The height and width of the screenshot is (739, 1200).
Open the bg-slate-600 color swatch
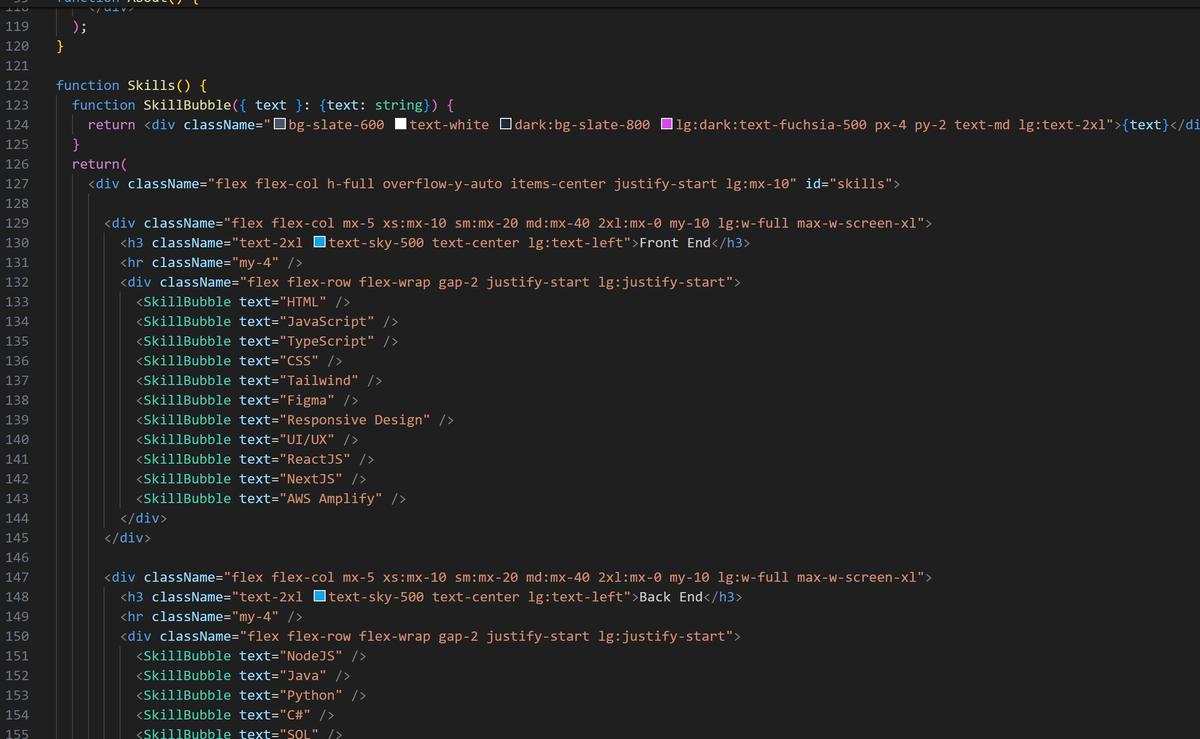[281, 125]
